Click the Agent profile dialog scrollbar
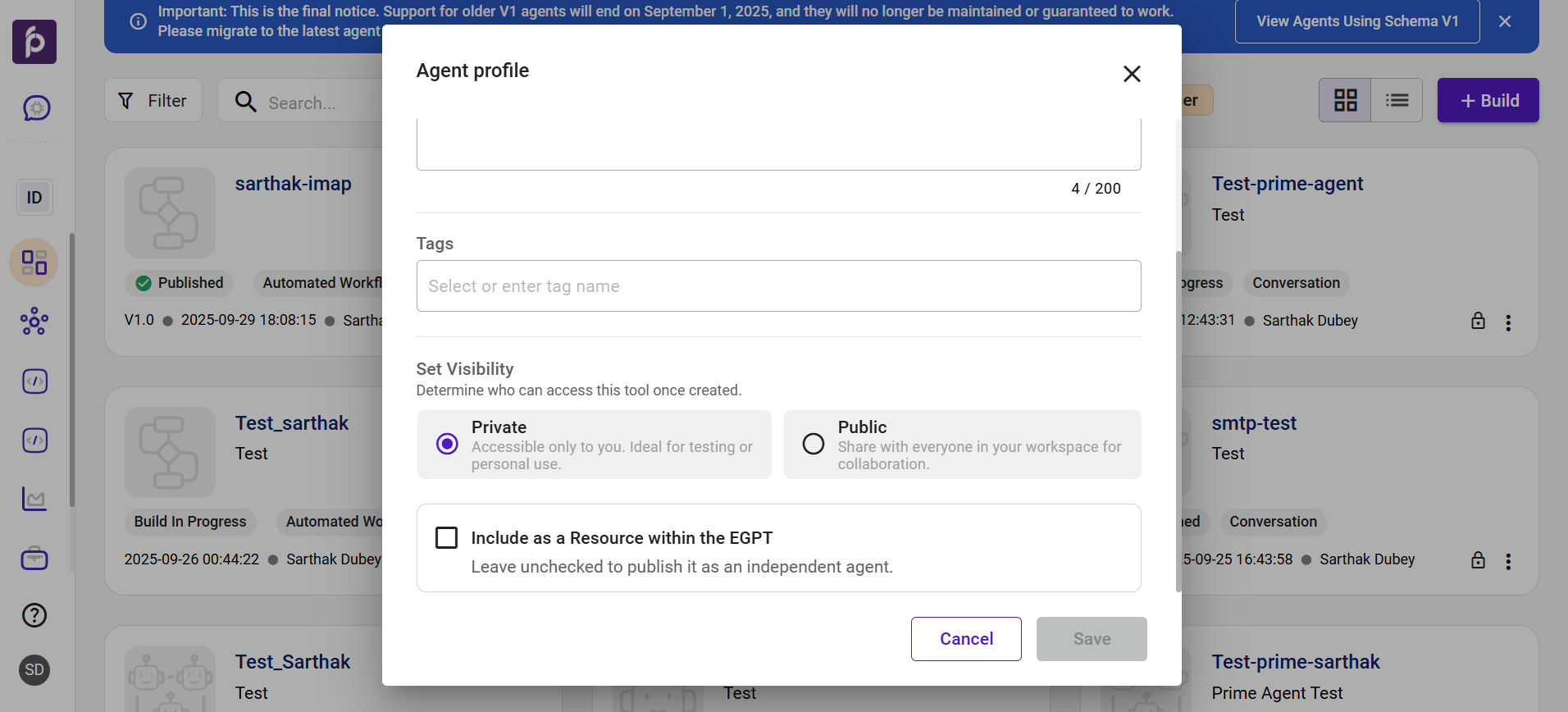 click(1178, 410)
